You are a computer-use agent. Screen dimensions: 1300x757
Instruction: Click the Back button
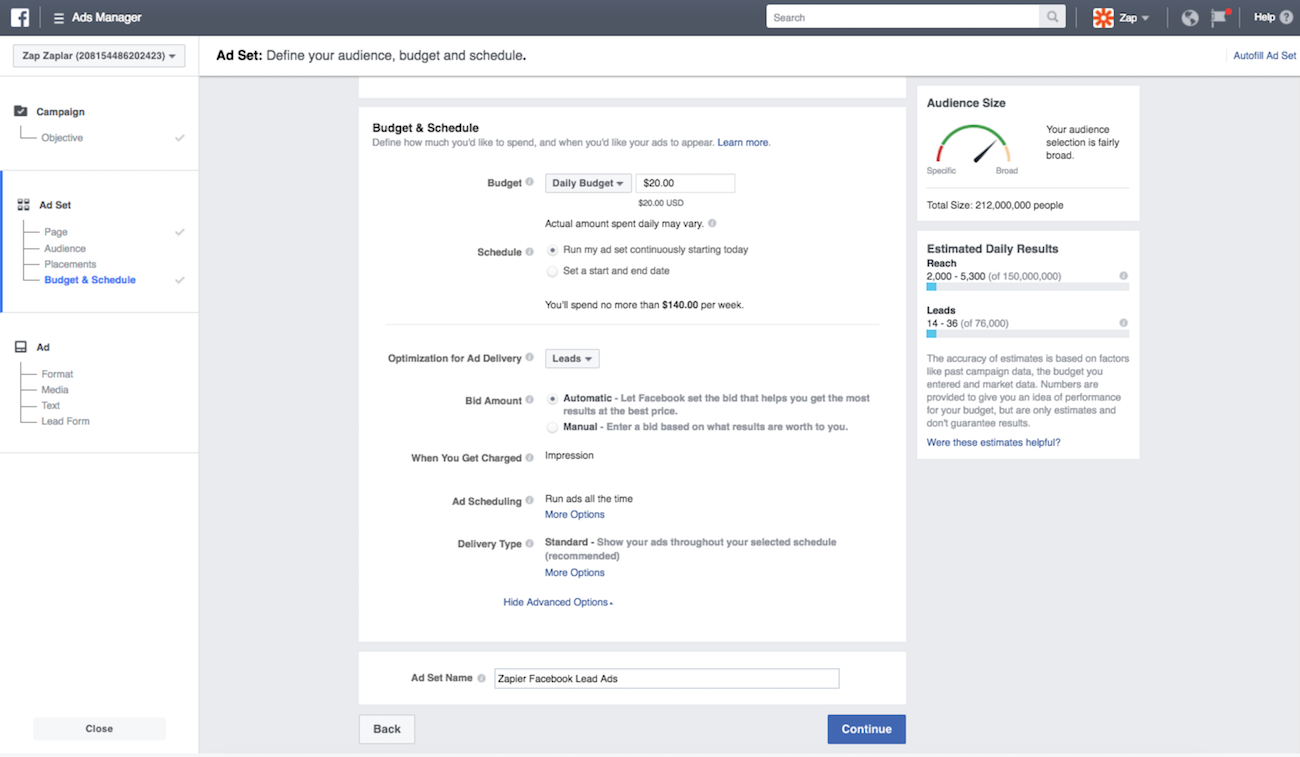(x=387, y=729)
